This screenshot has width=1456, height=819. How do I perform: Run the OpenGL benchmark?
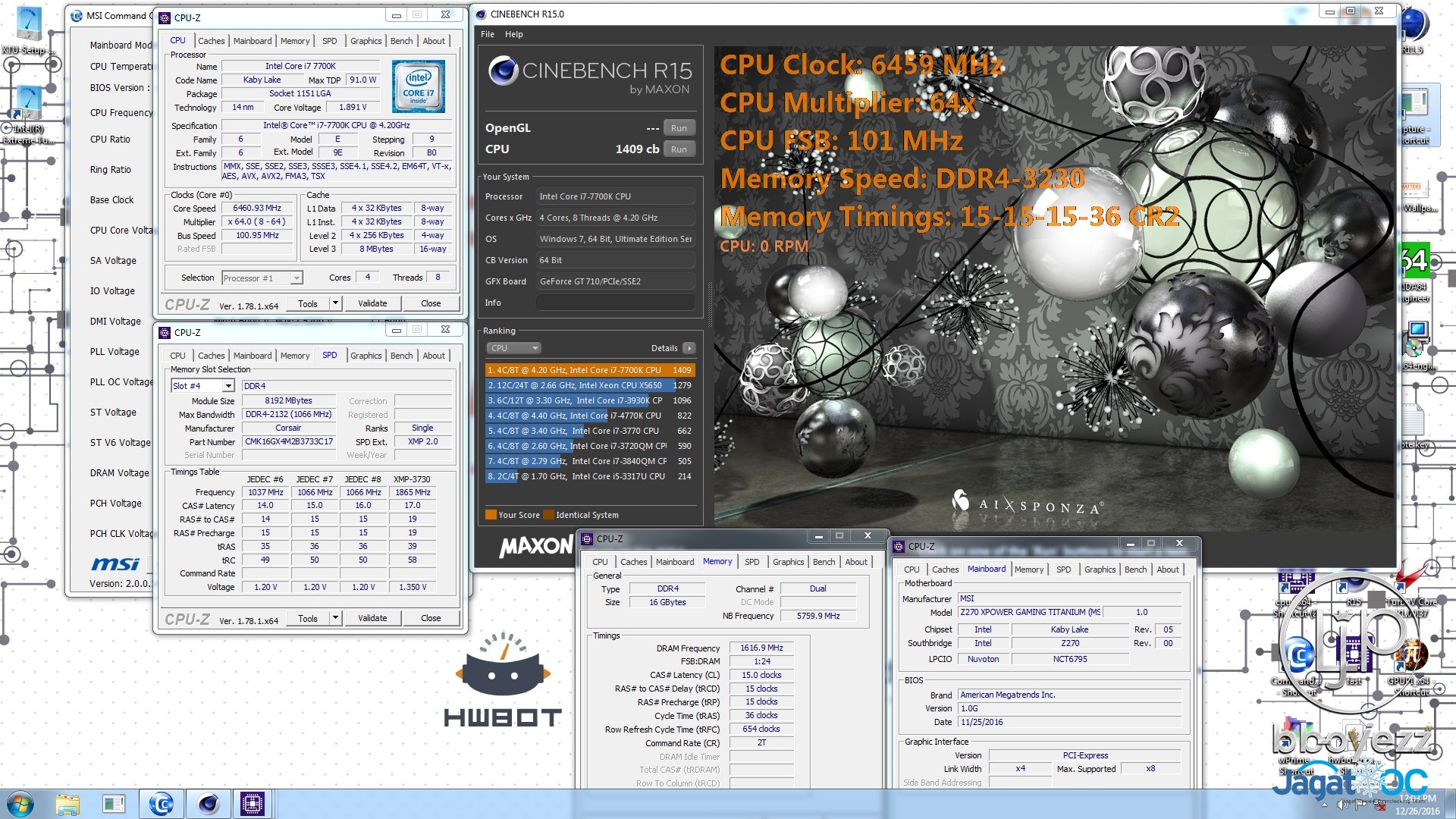(x=679, y=128)
